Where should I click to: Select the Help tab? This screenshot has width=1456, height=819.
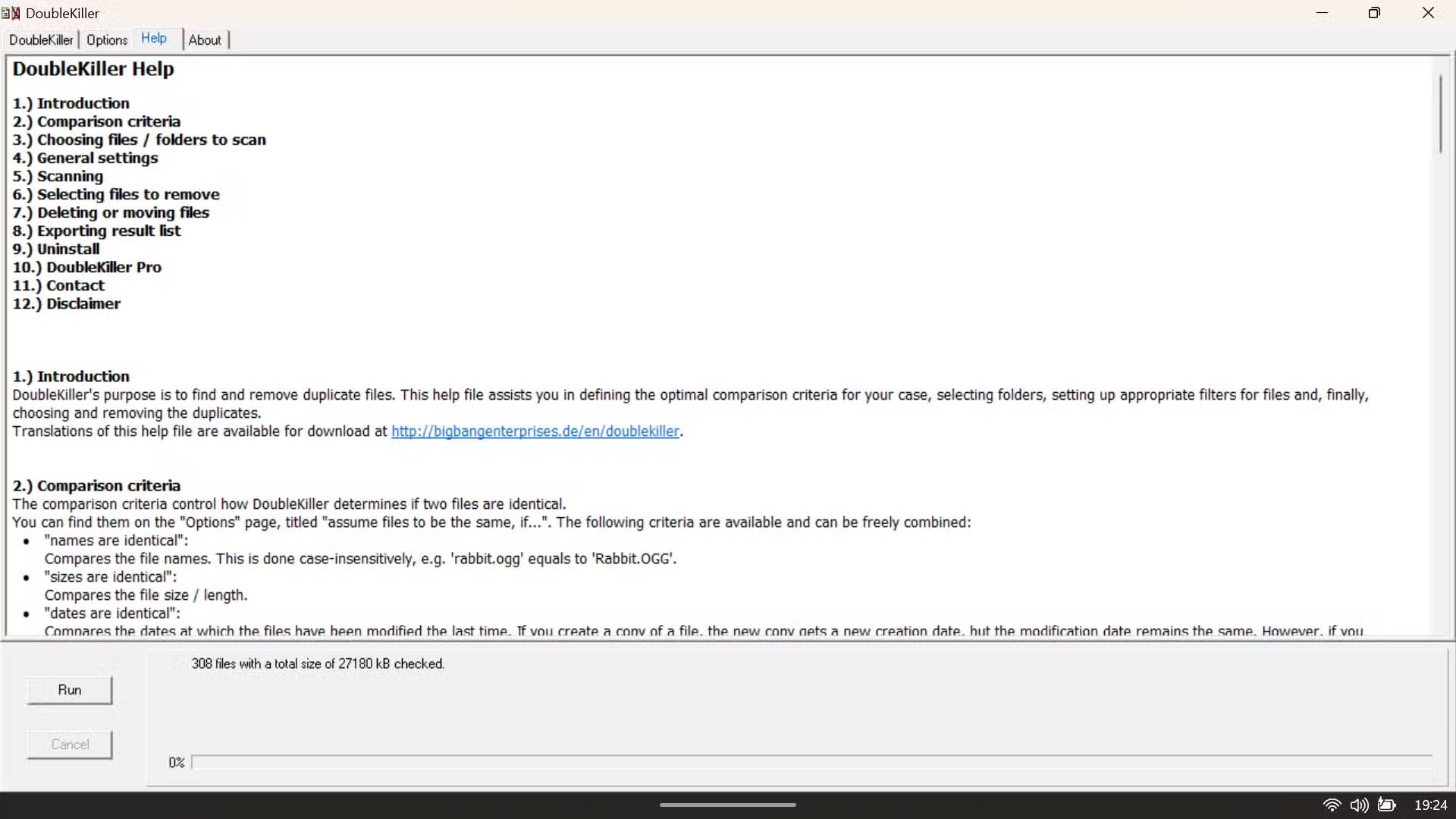(154, 39)
